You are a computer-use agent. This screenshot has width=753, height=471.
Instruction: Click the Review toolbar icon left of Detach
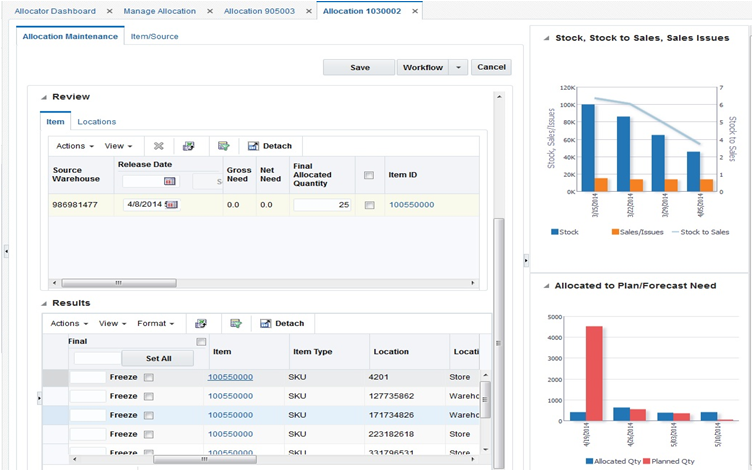(x=223, y=146)
